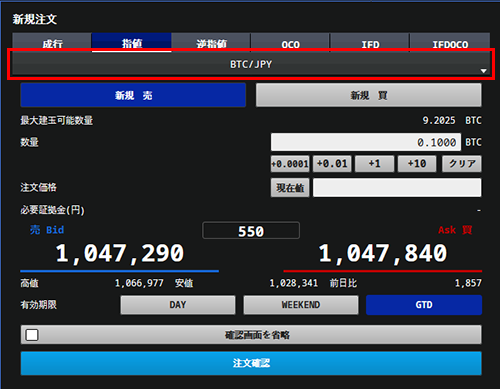Switch to the 成行 order tab
The height and width of the screenshot is (389, 500).
click(52, 43)
